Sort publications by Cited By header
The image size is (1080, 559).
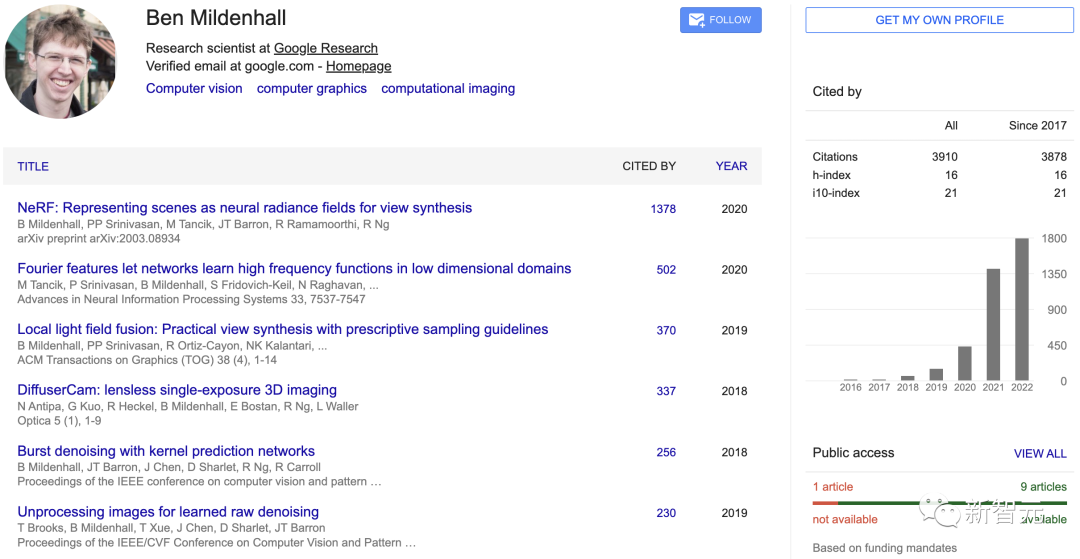pyautogui.click(x=649, y=166)
